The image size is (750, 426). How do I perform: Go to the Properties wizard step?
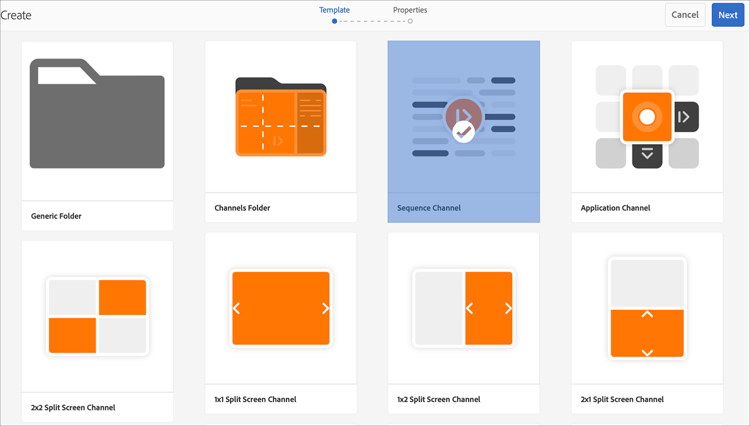tap(410, 10)
